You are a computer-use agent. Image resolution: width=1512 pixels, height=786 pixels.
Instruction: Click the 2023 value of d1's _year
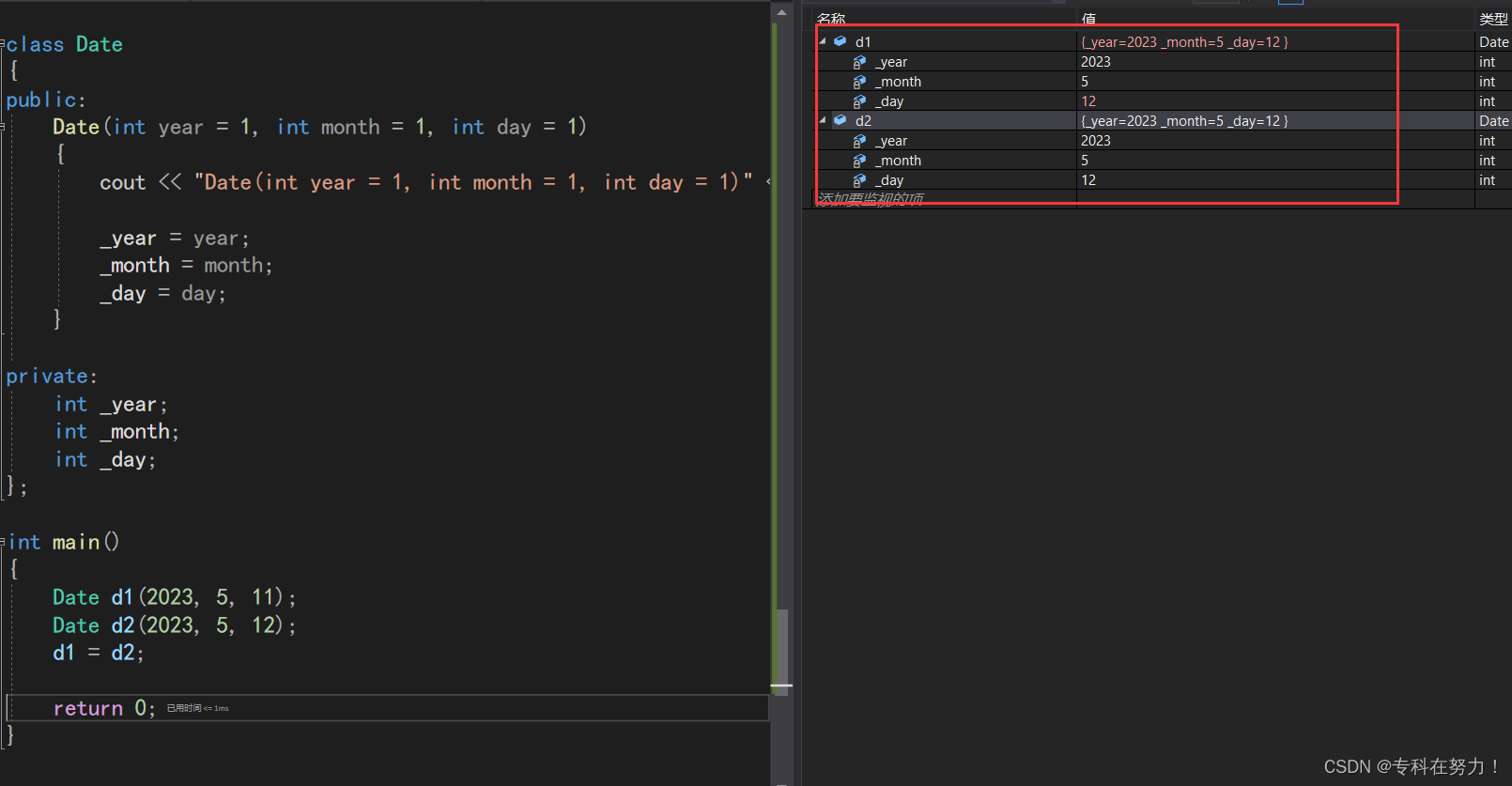(1095, 62)
